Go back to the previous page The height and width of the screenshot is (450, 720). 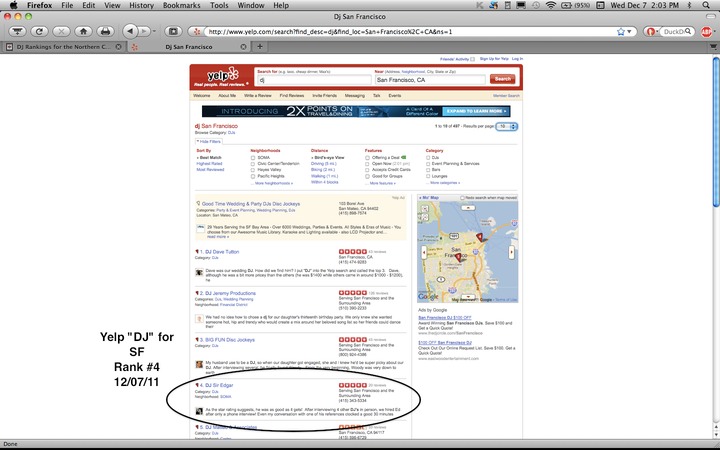tap(130, 31)
